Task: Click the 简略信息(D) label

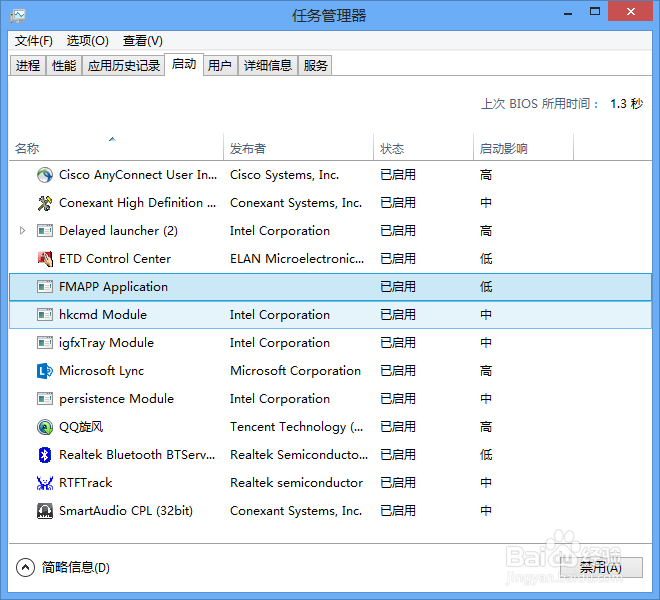Action: [76, 568]
